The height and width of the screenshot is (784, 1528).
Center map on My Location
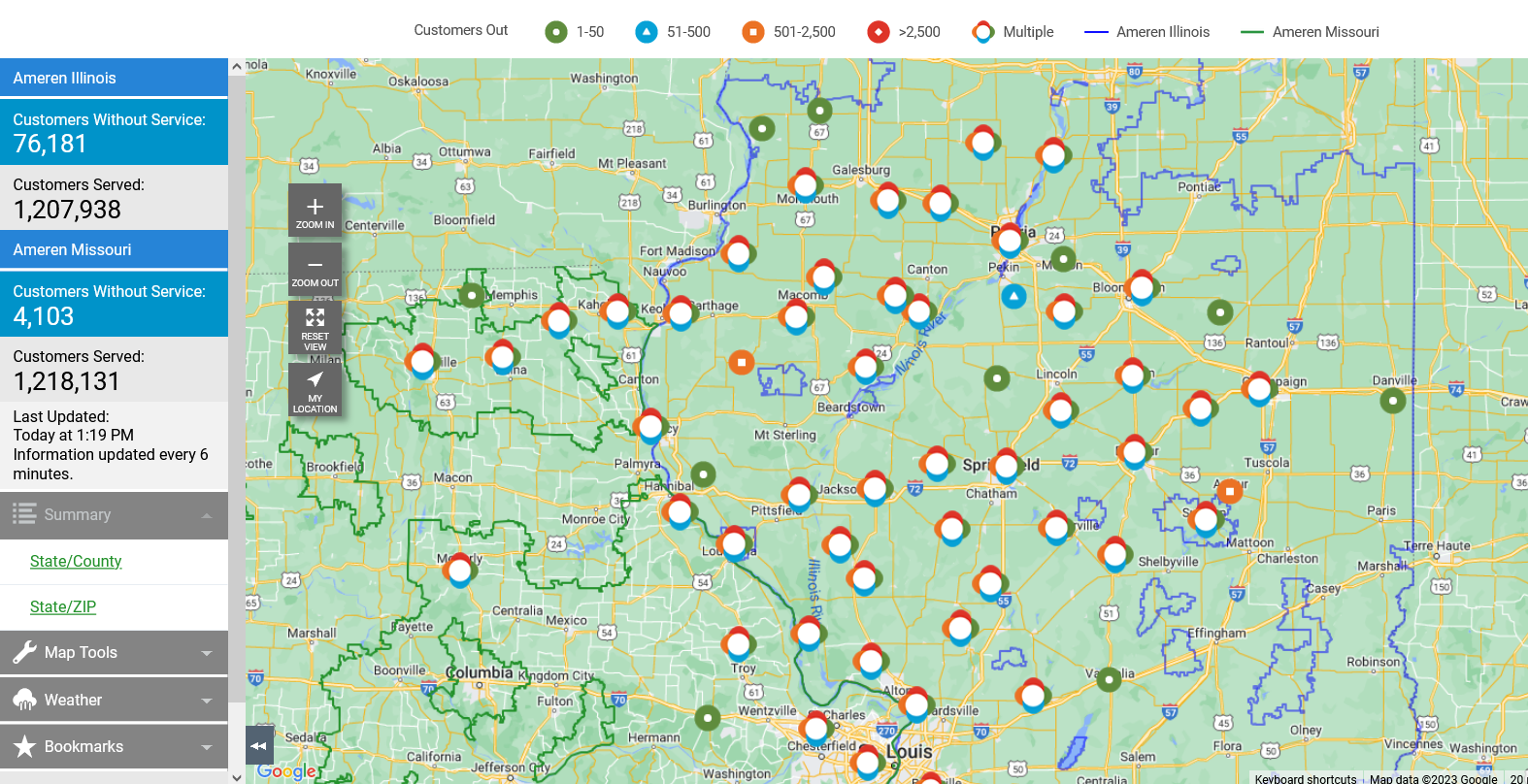[x=315, y=390]
